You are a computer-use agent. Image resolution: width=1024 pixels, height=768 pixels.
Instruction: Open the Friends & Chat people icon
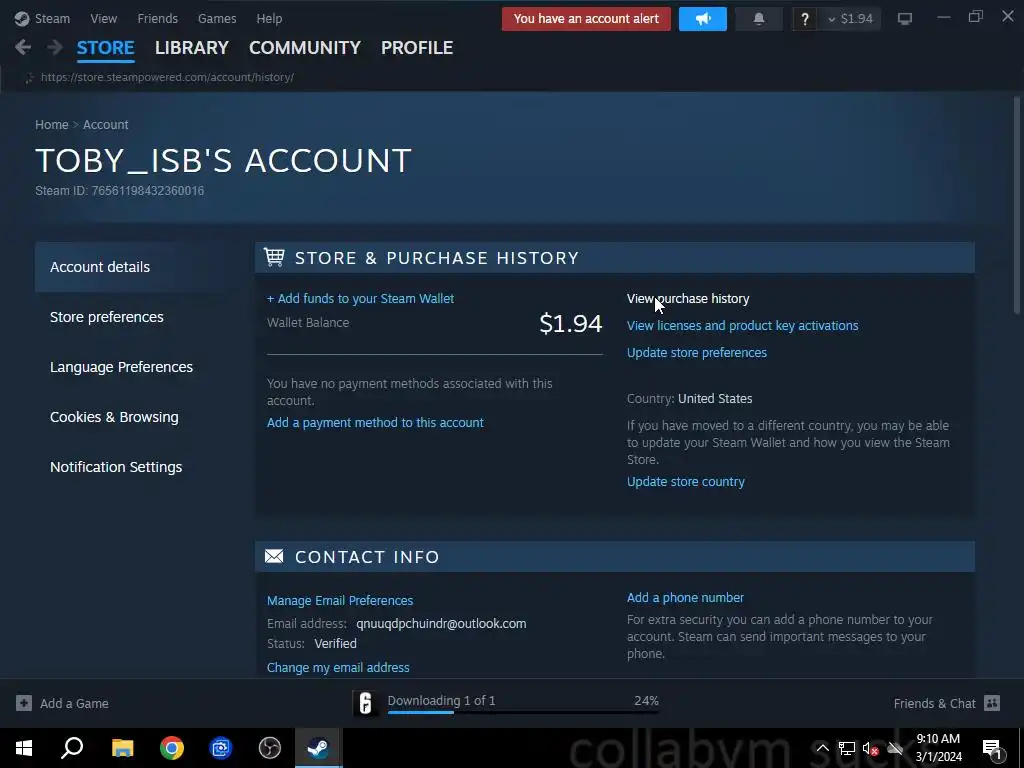[x=992, y=703]
